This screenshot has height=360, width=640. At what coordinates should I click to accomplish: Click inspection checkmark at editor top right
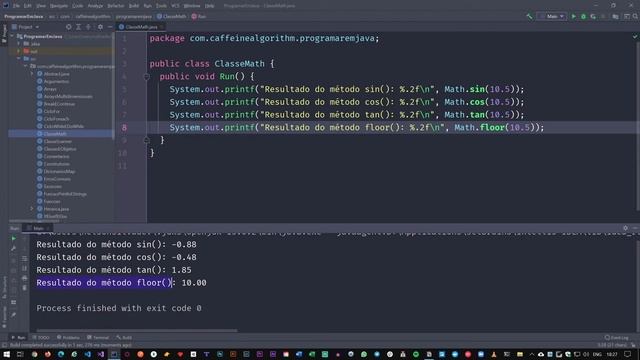pyautogui.click(x=635, y=37)
